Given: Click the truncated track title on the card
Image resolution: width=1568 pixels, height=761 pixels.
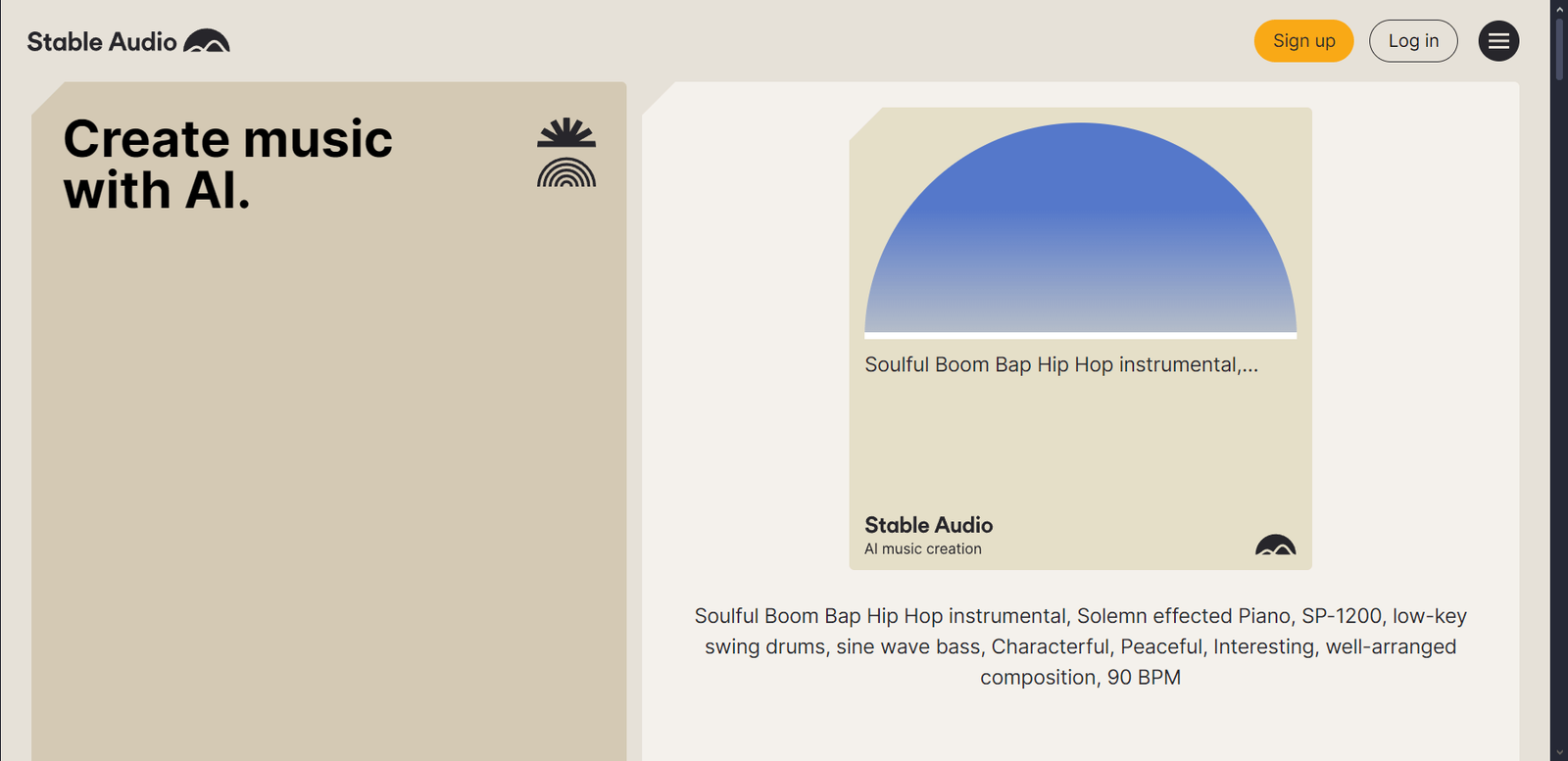Looking at the screenshot, I should (1060, 364).
